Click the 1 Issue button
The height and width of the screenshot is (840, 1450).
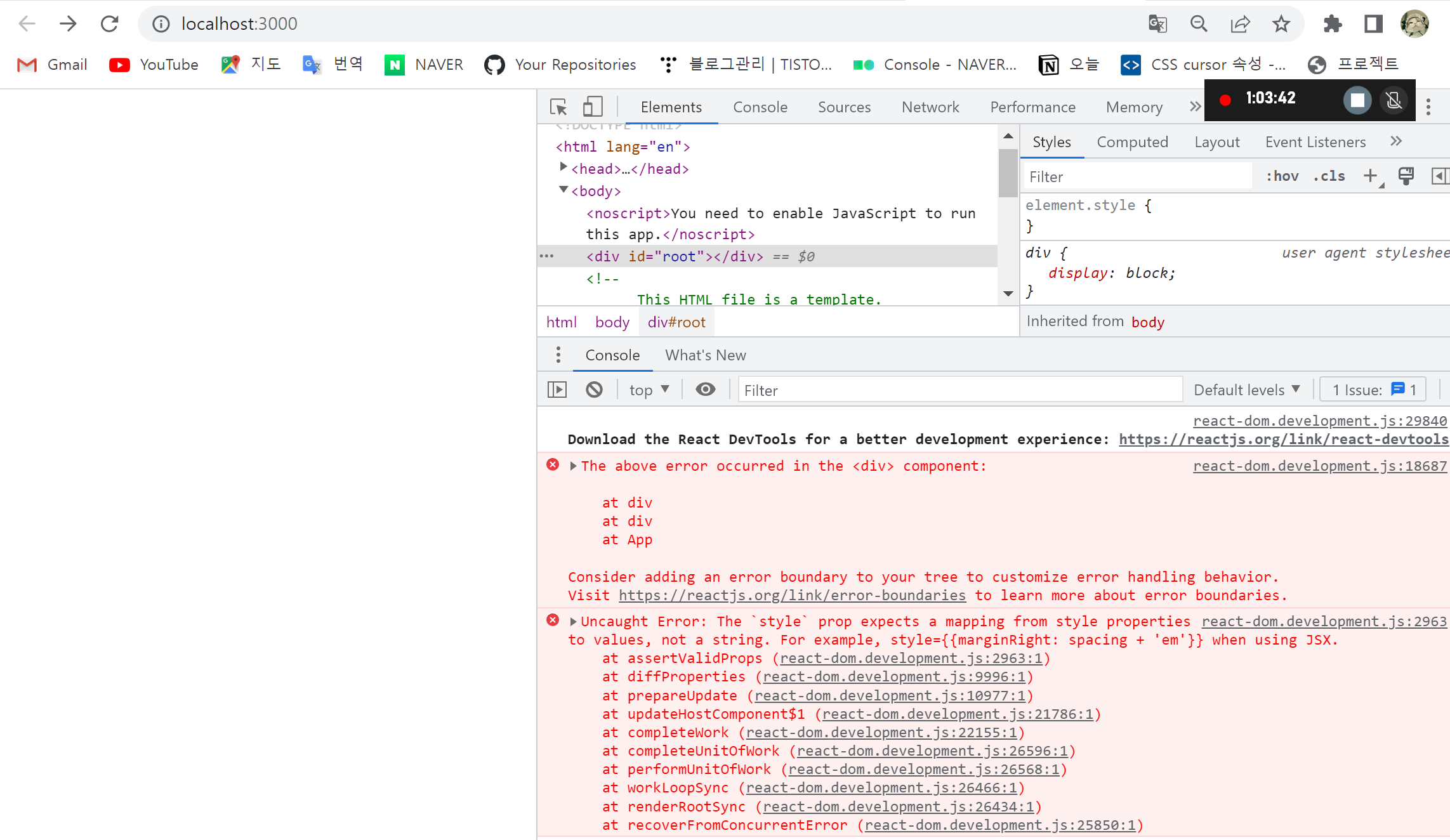1373,390
